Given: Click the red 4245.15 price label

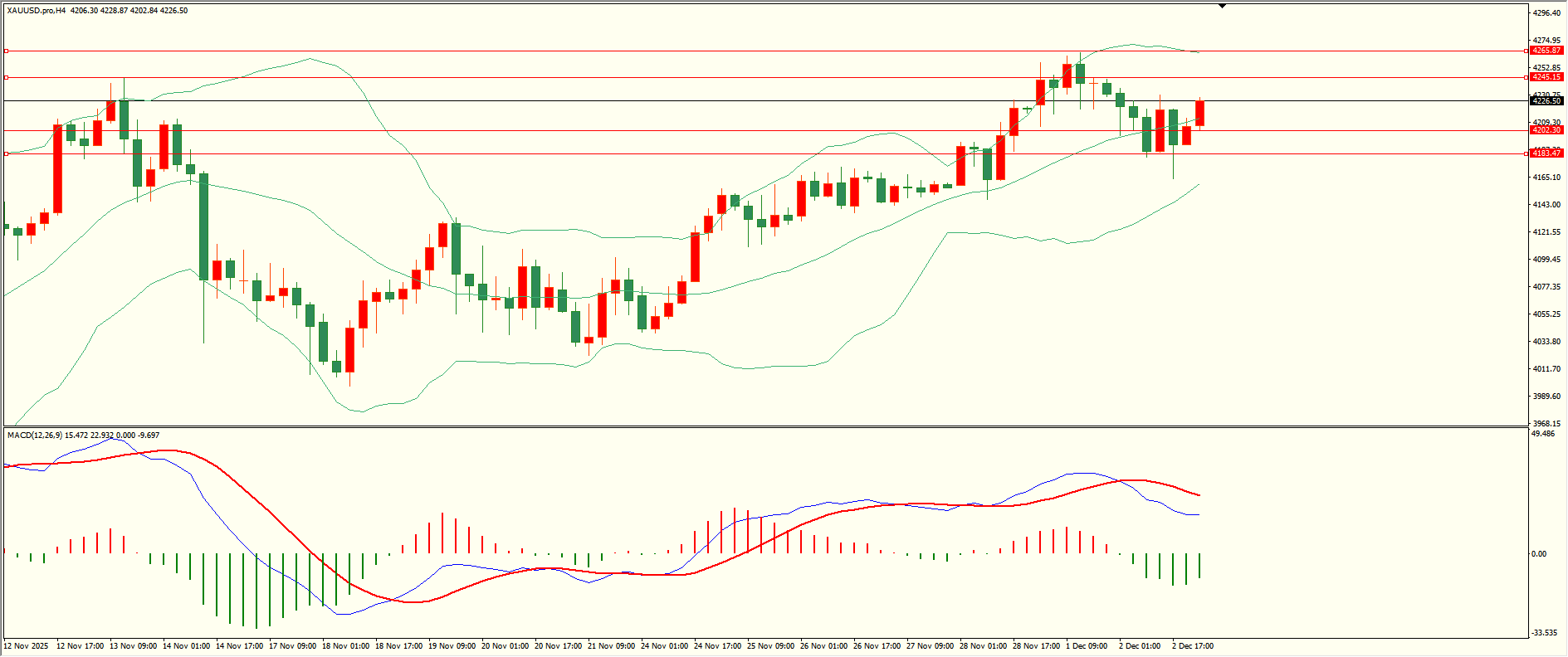Looking at the screenshot, I should click(1546, 77).
